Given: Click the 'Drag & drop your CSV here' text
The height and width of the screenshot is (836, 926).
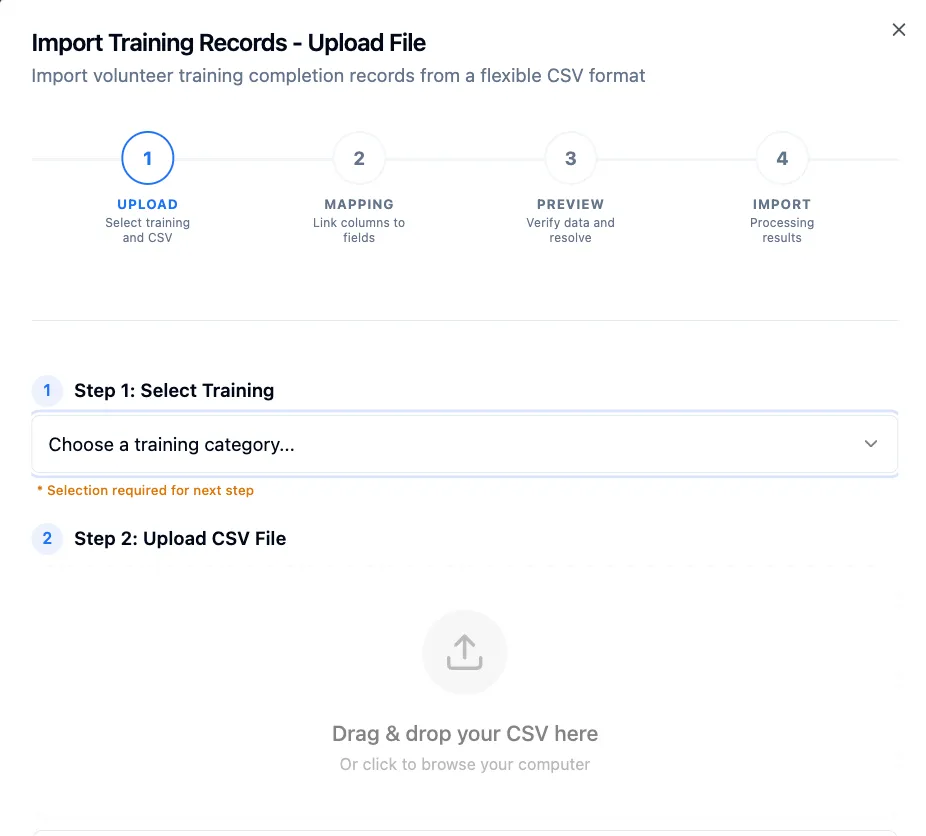Looking at the screenshot, I should (464, 734).
